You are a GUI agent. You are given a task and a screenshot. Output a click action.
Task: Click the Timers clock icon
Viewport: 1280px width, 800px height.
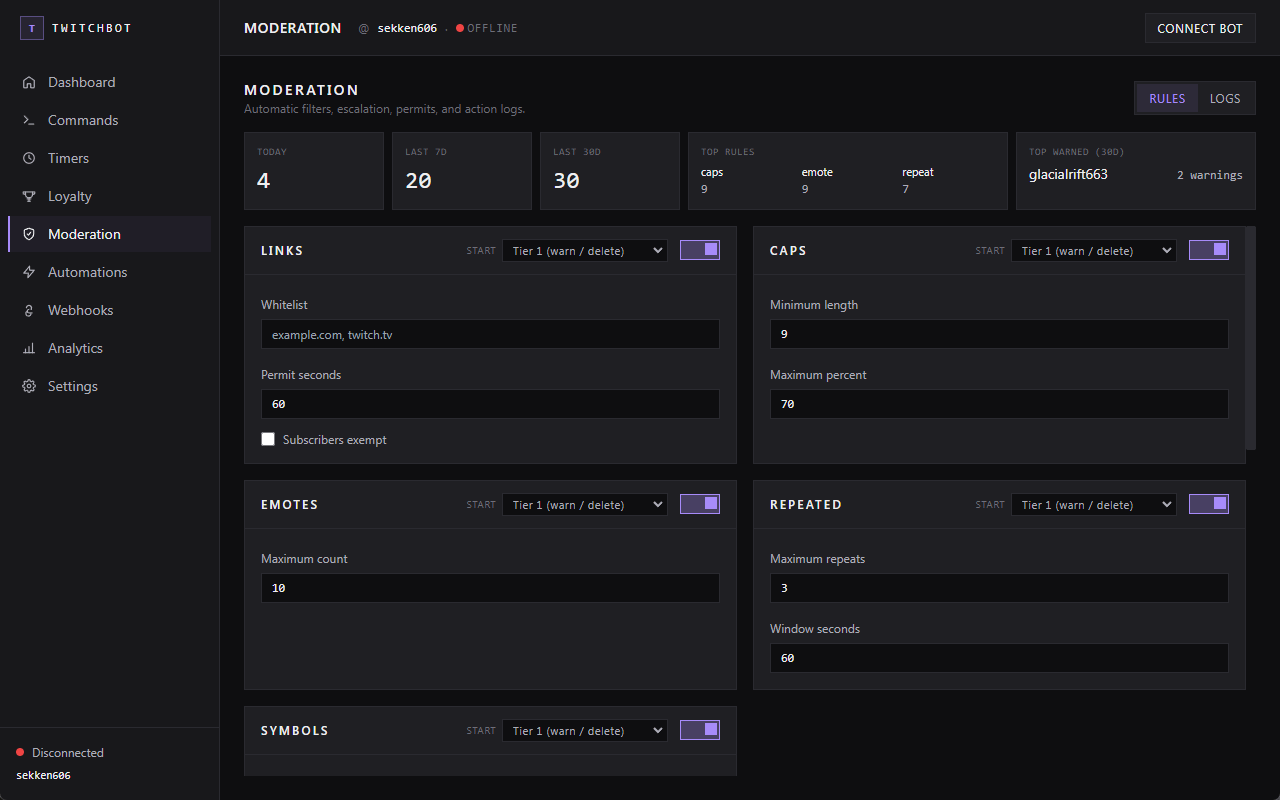(29, 158)
